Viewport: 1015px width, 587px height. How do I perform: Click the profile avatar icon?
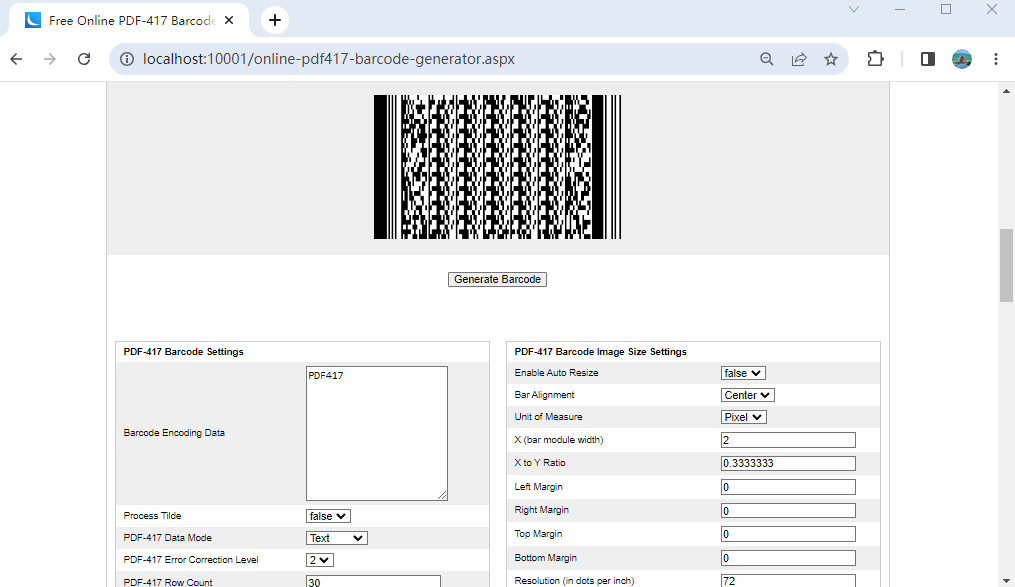tap(961, 59)
